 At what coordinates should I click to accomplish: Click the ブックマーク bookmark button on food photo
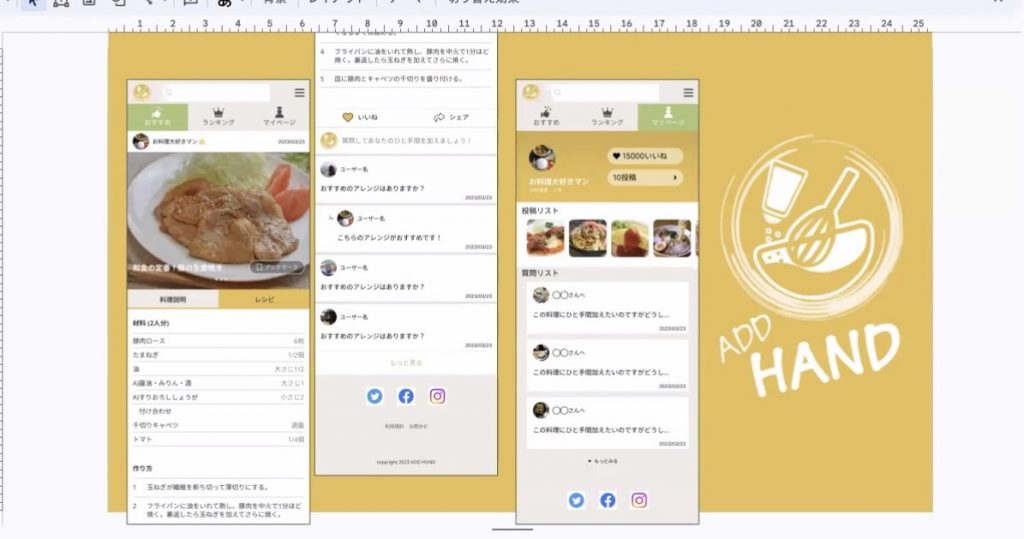[276, 267]
